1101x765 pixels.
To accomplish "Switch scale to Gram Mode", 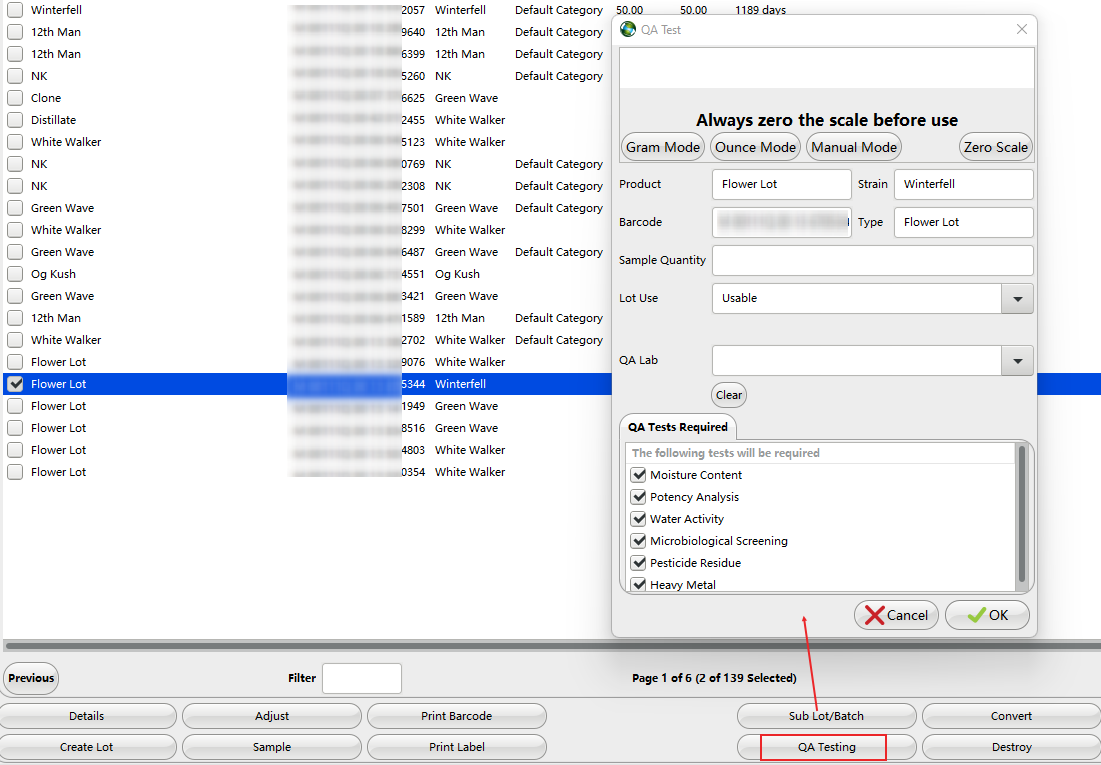I will pyautogui.click(x=663, y=147).
